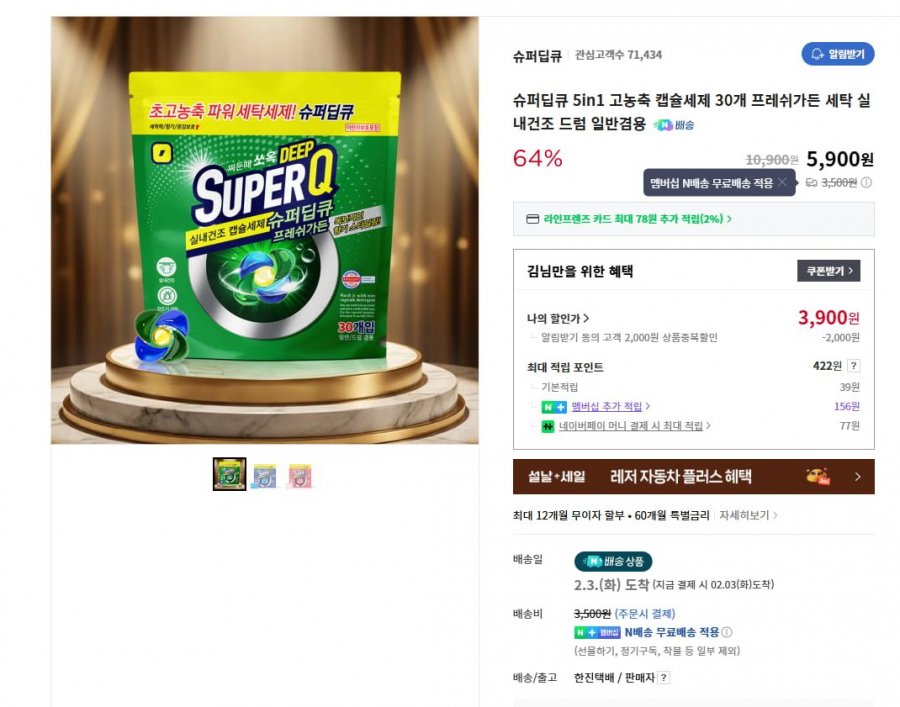This screenshot has height=707, width=900.
Task: Select the first product thumbnail under main image
Action: pyautogui.click(x=228, y=472)
